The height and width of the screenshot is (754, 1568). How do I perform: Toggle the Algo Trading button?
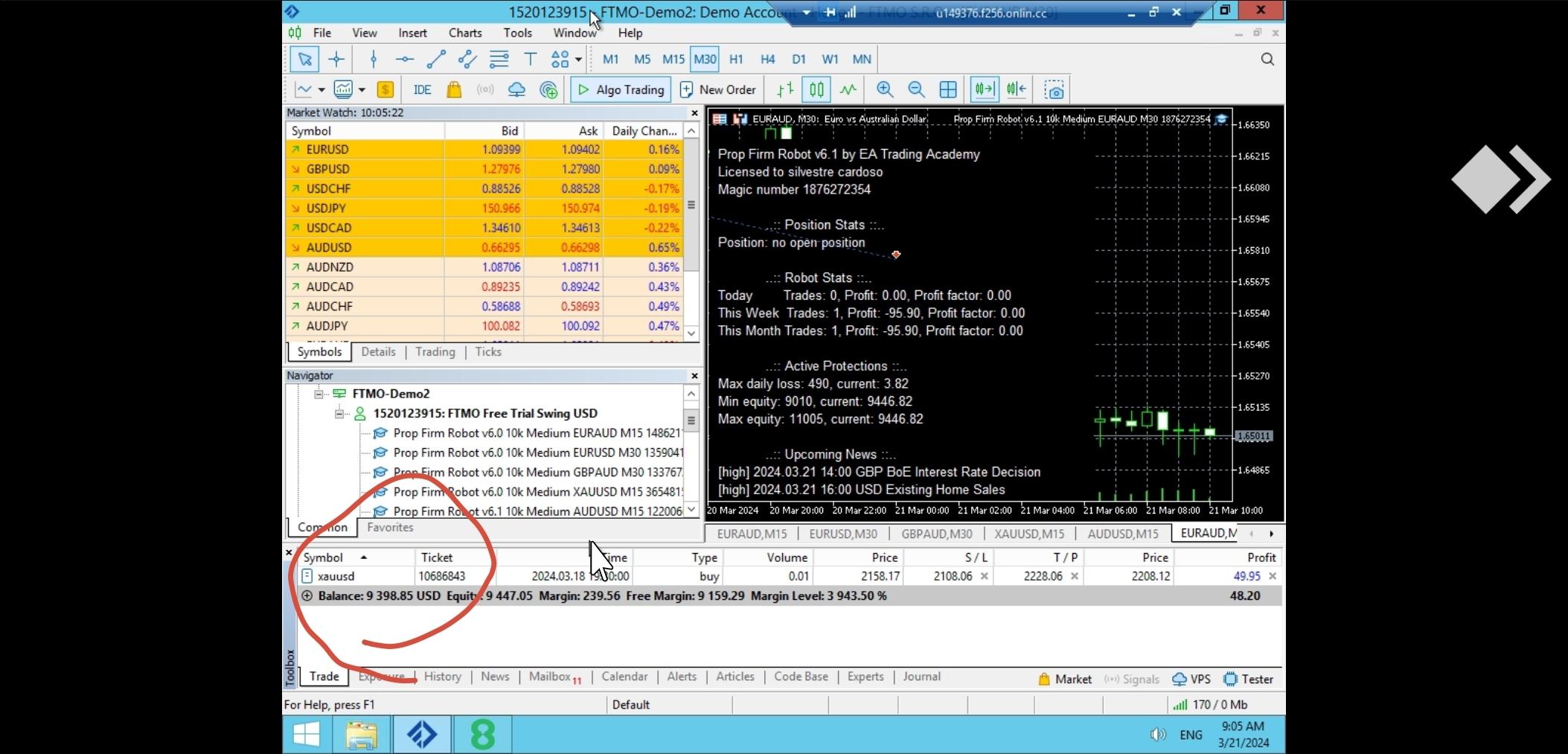tap(621, 90)
